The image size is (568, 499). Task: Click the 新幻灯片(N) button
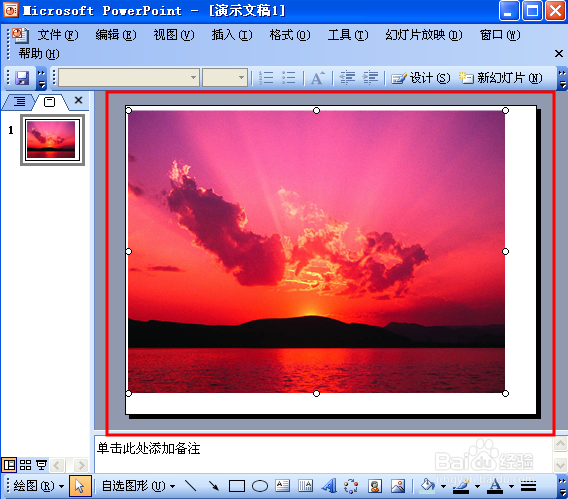501,78
